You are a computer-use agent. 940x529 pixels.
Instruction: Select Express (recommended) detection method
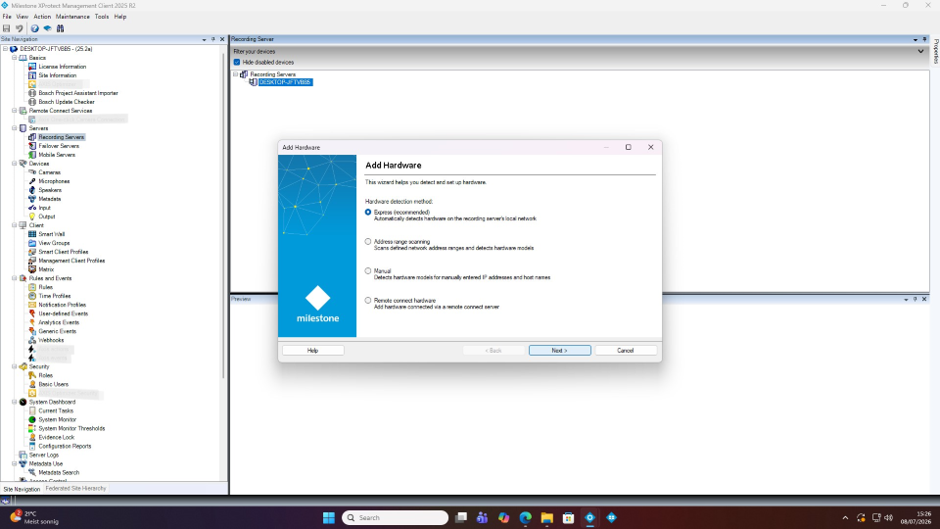tap(368, 212)
